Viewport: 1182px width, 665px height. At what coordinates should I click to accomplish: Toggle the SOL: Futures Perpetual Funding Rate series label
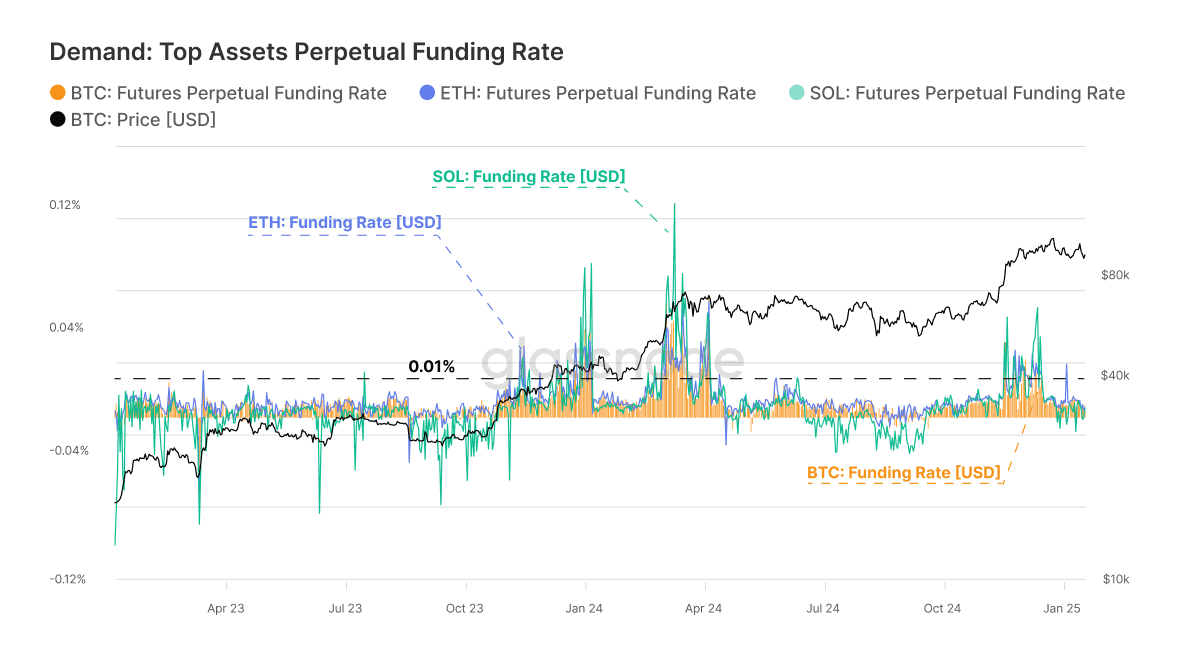(967, 93)
